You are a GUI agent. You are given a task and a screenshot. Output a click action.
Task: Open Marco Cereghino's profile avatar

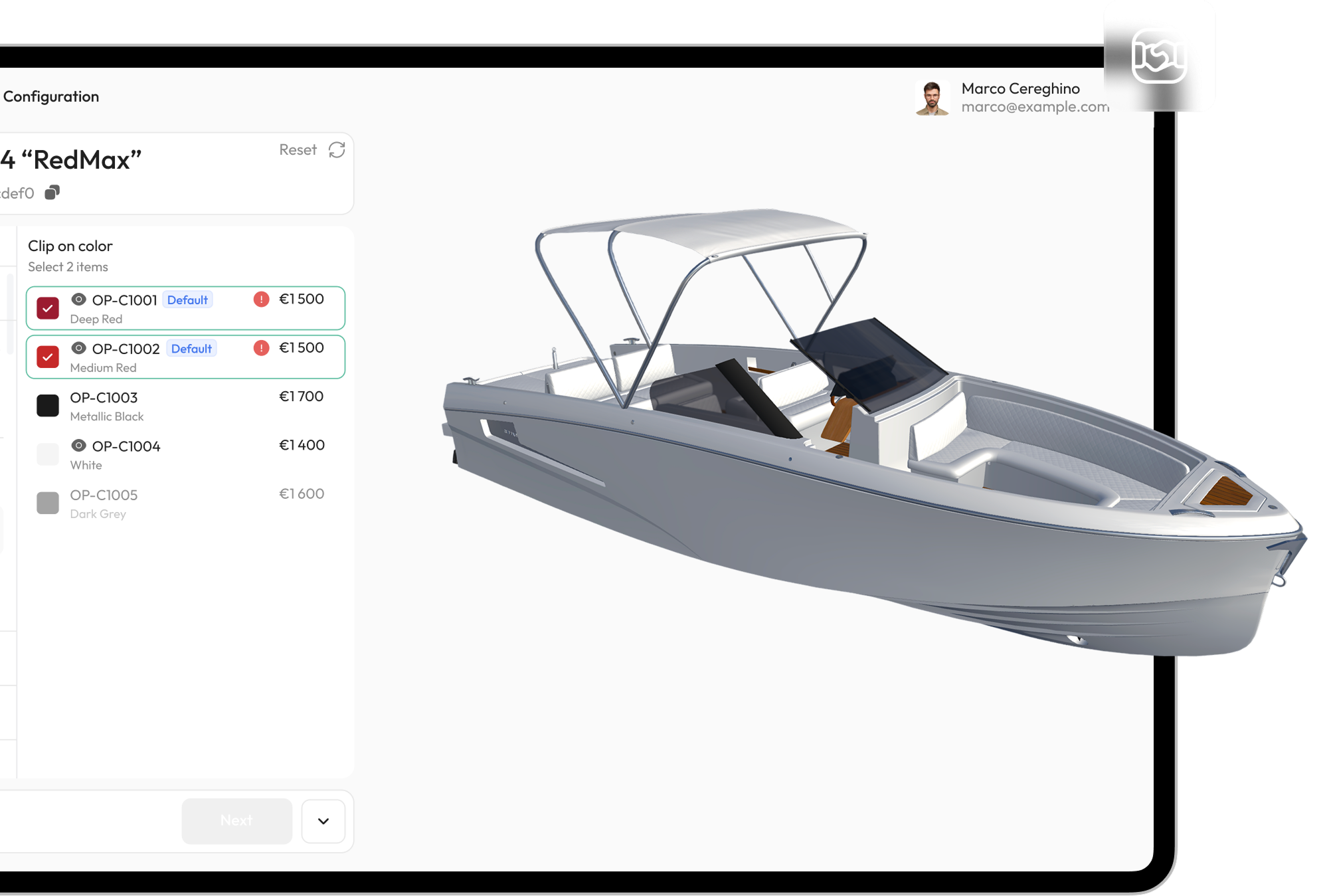[x=932, y=98]
